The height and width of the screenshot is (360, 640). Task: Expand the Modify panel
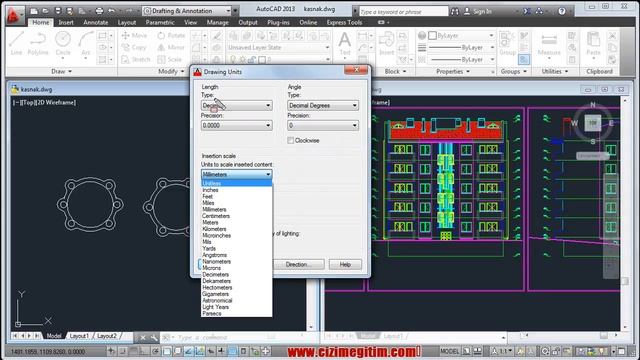pos(171,71)
